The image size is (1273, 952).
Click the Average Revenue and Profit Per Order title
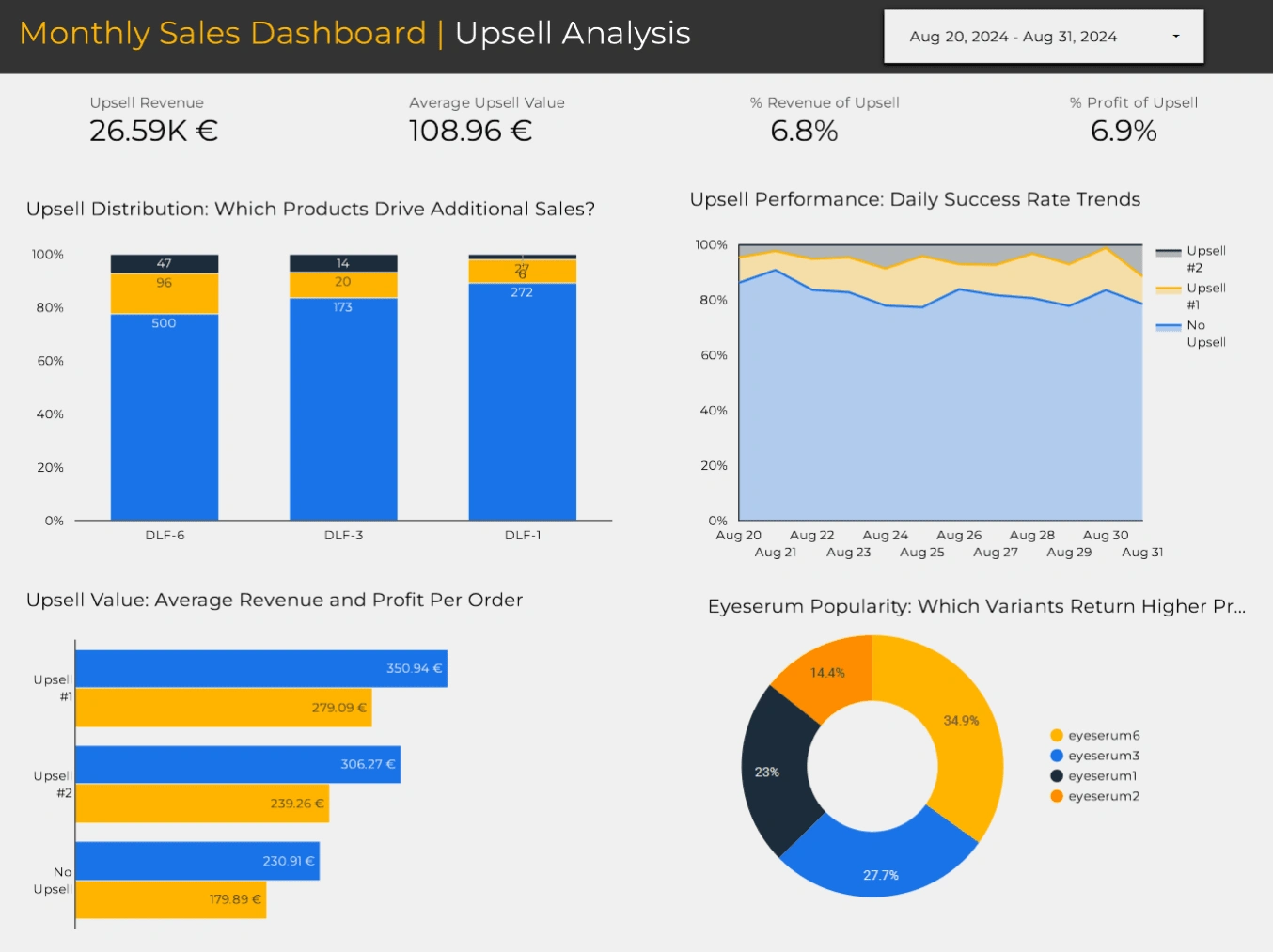click(x=275, y=600)
